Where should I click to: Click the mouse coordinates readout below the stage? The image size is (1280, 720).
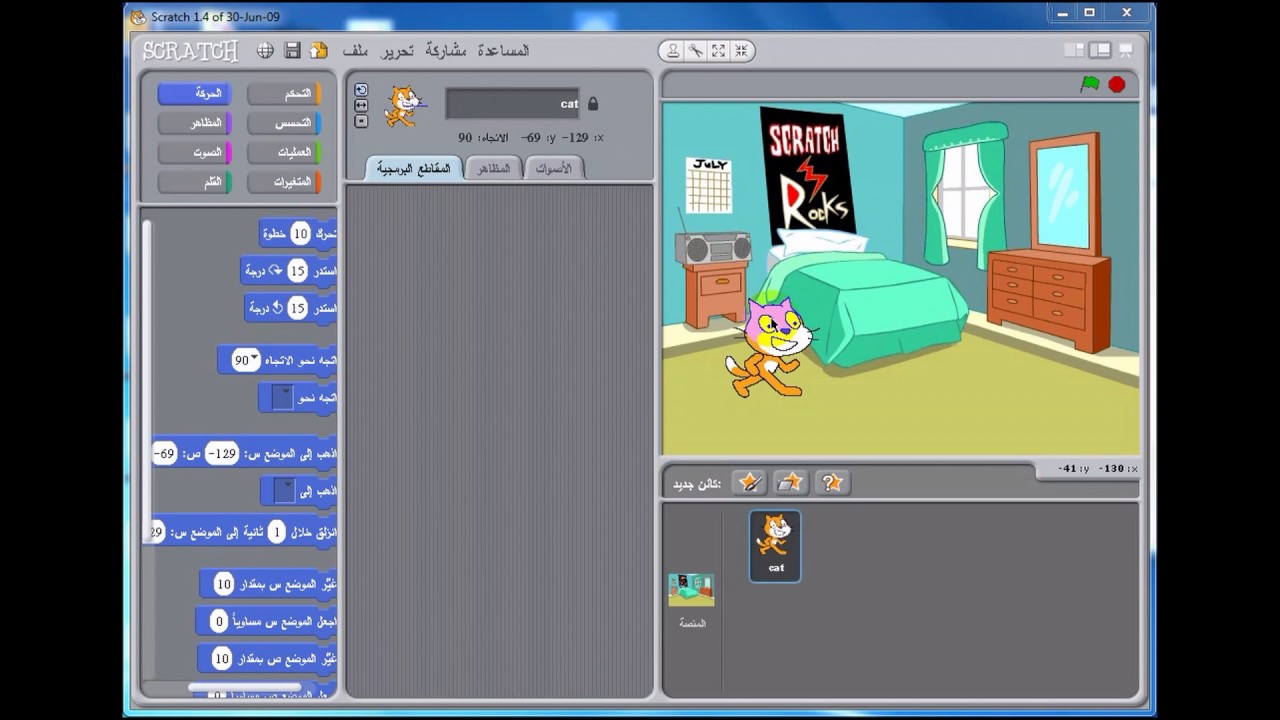(1097, 468)
